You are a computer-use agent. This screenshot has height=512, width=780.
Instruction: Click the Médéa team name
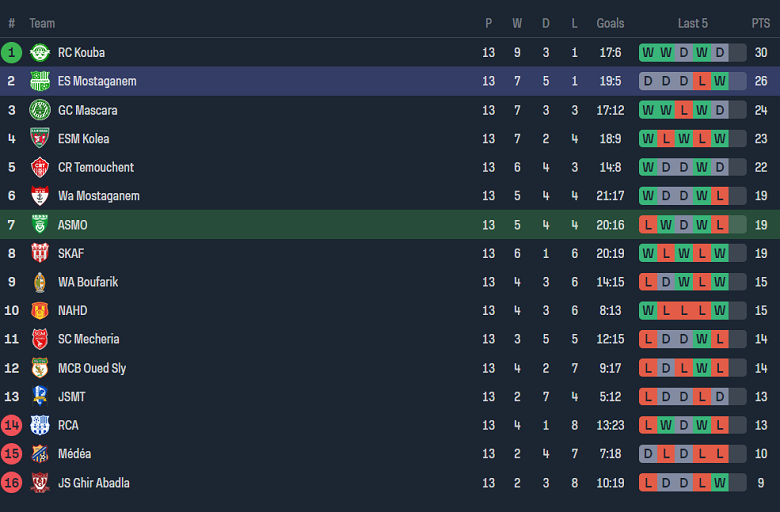click(x=74, y=454)
